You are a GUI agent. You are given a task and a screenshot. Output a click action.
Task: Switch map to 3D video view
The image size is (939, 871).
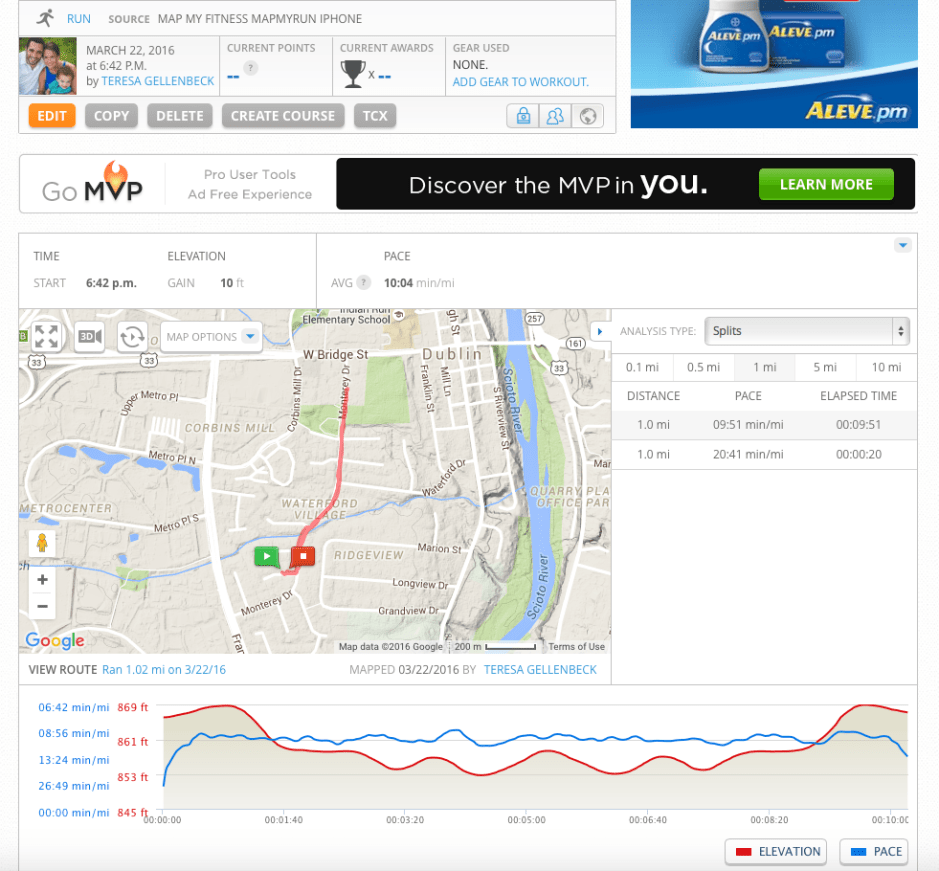[90, 337]
